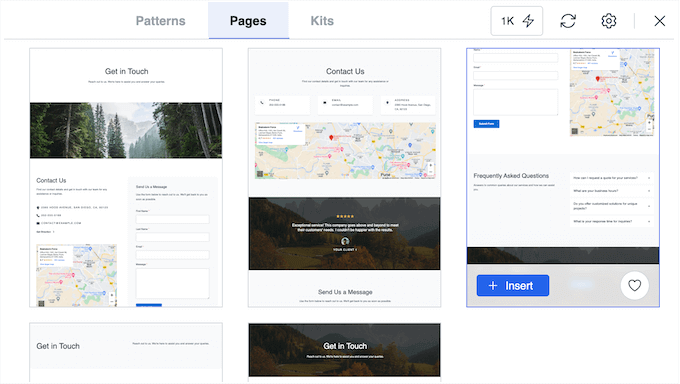Image resolution: width=680 pixels, height=384 pixels.
Task: Click the lightning bolt icon
Action: point(528,21)
